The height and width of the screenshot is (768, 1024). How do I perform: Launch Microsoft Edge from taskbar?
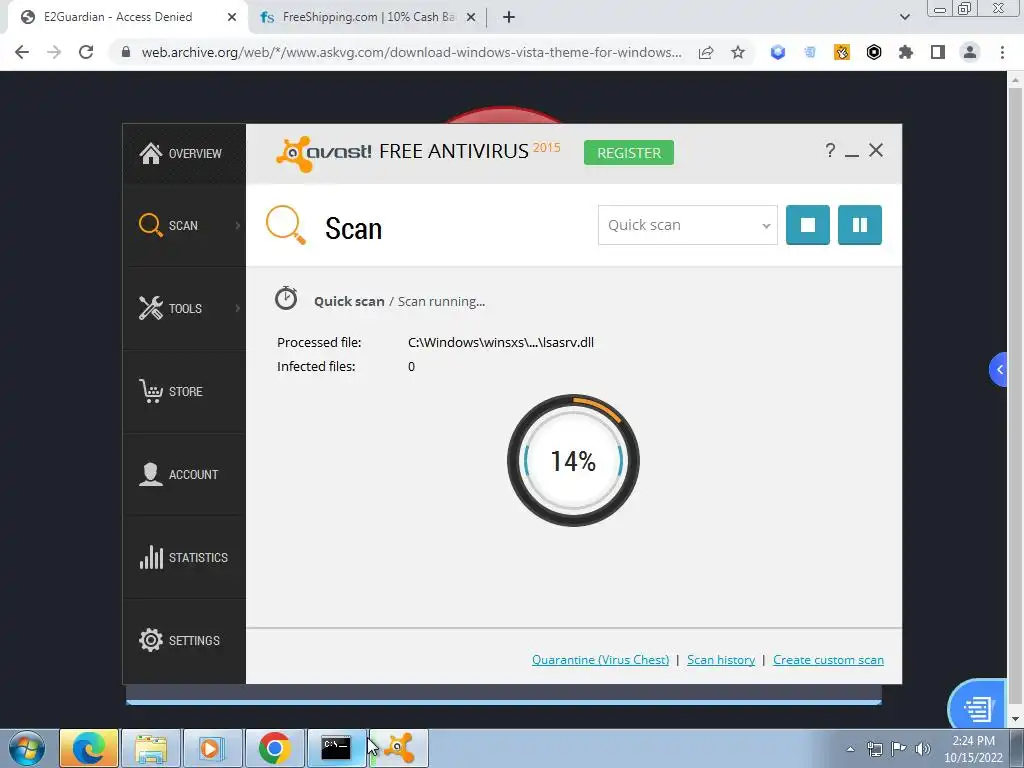pos(89,748)
